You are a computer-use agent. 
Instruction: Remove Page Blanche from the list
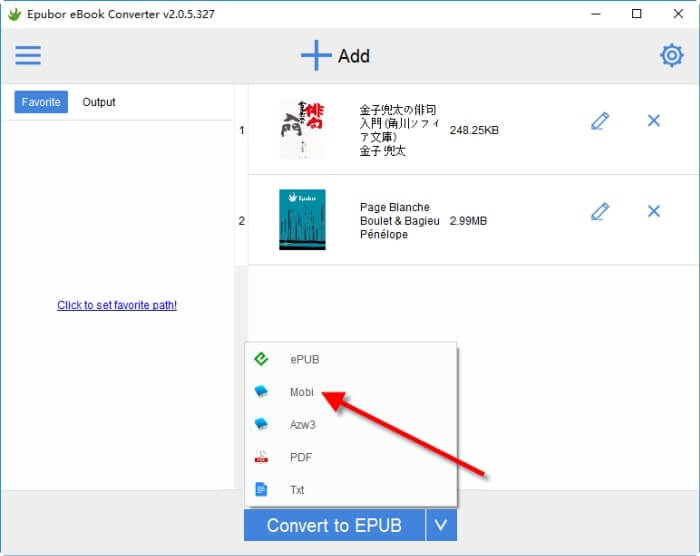pyautogui.click(x=654, y=211)
